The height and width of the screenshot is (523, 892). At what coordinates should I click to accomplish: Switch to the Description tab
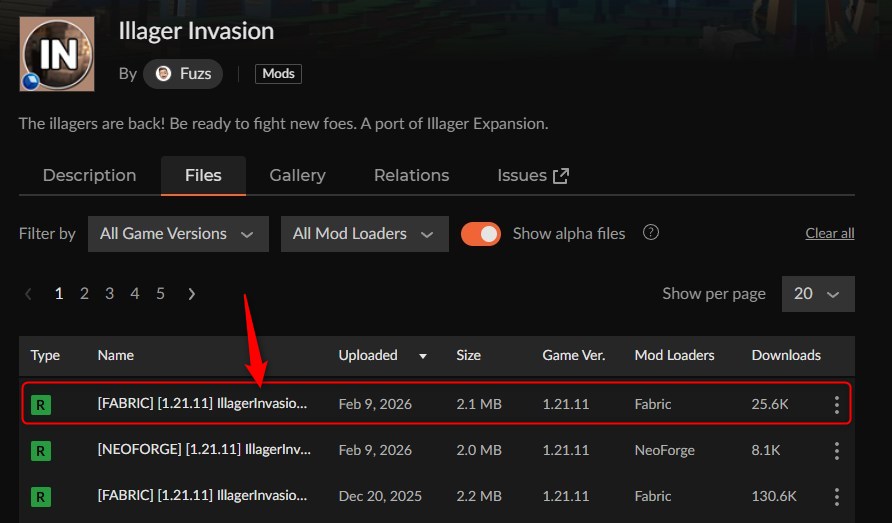point(89,175)
